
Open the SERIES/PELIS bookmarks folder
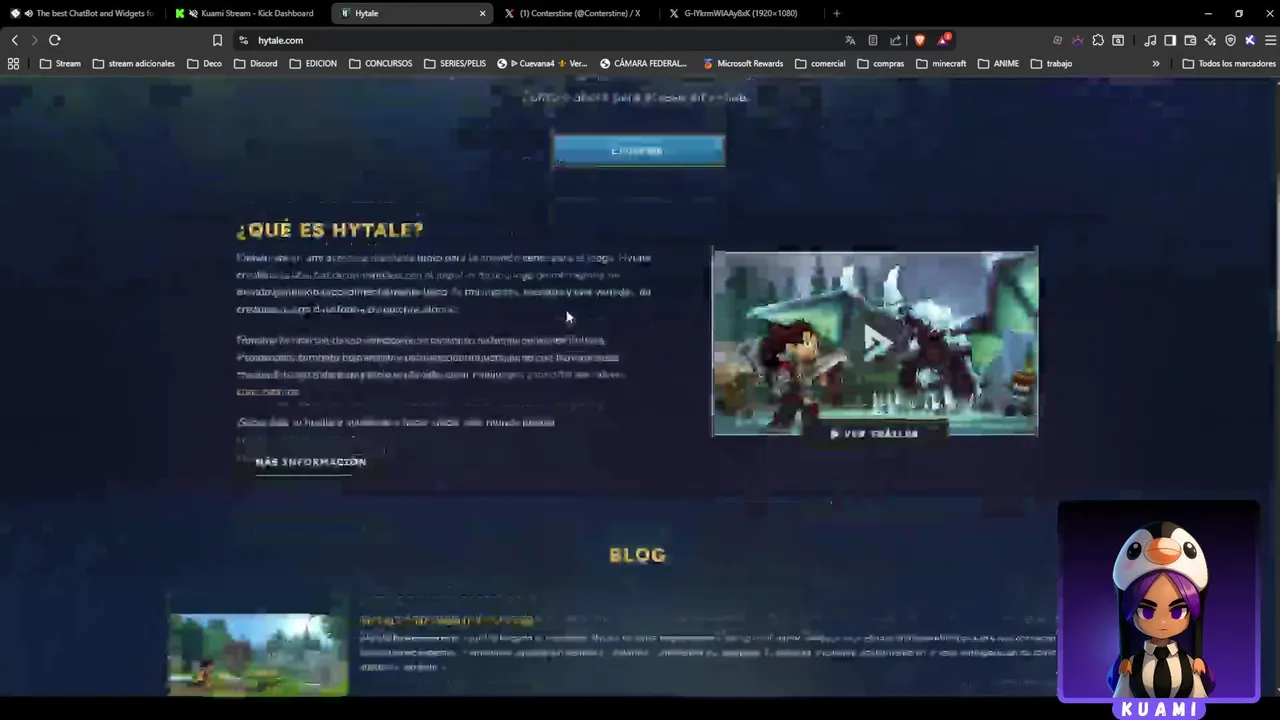[454, 63]
